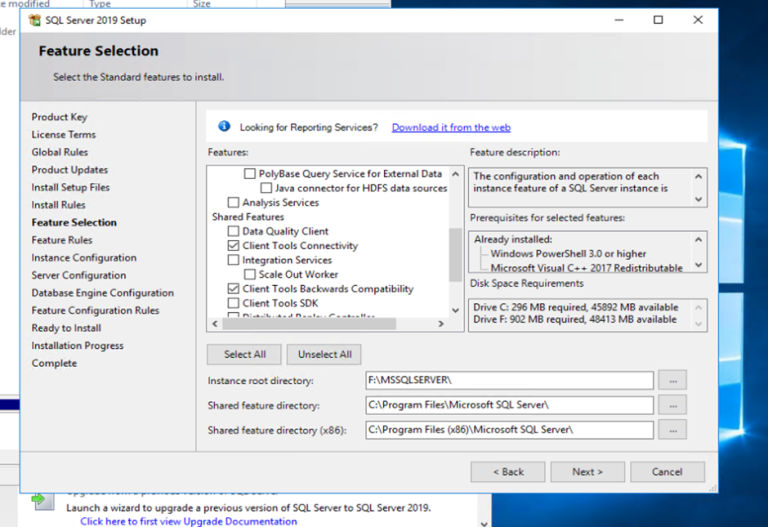This screenshot has width=768, height=527.
Task: Uncheck Client Tools Connectivity
Action: pos(234,245)
